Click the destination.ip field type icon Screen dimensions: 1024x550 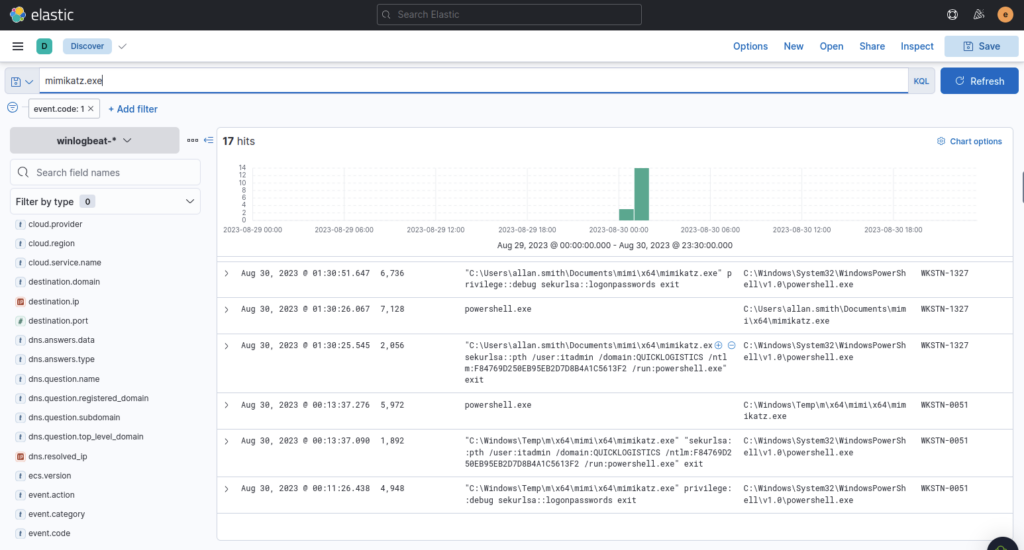pyautogui.click(x=20, y=302)
